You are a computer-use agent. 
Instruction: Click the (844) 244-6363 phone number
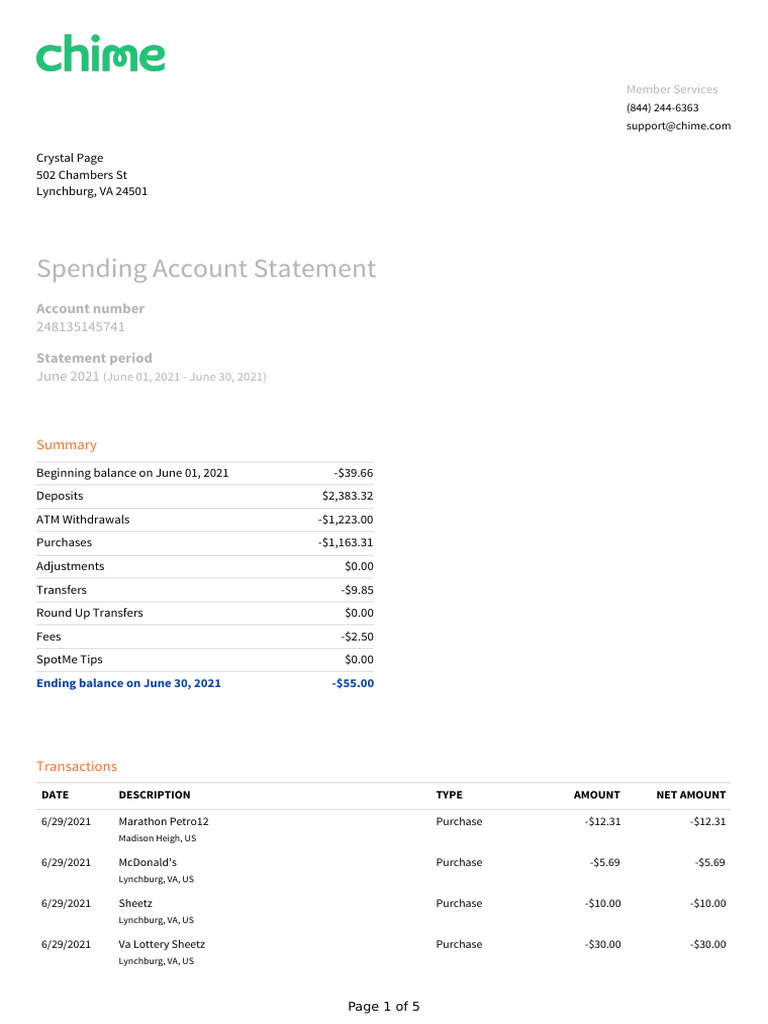pyautogui.click(x=662, y=108)
